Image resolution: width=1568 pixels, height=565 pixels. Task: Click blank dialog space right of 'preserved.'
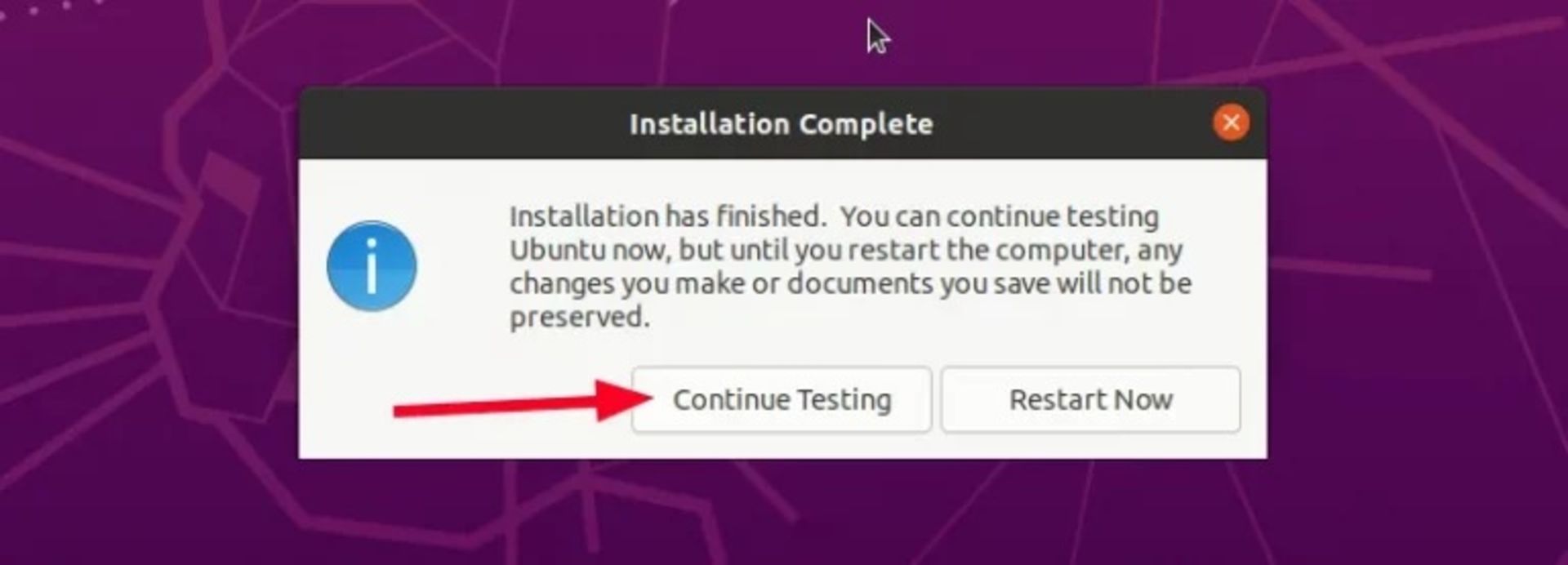(939, 318)
